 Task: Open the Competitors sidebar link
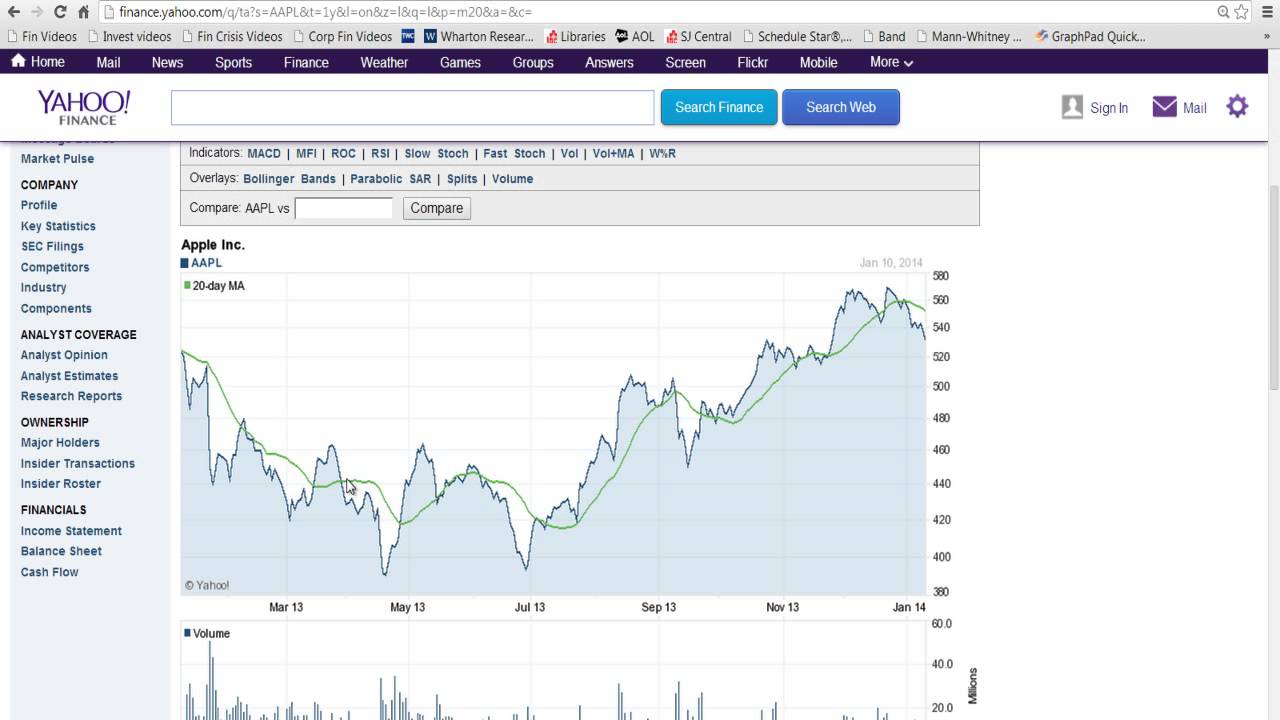click(x=55, y=267)
